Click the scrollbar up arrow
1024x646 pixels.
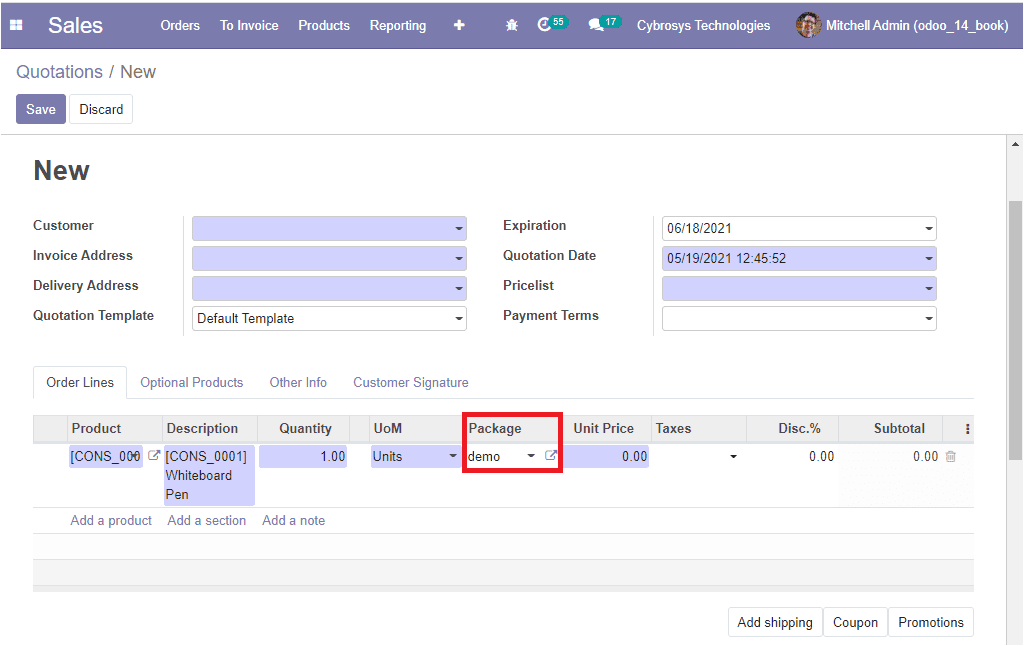coord(1015,144)
